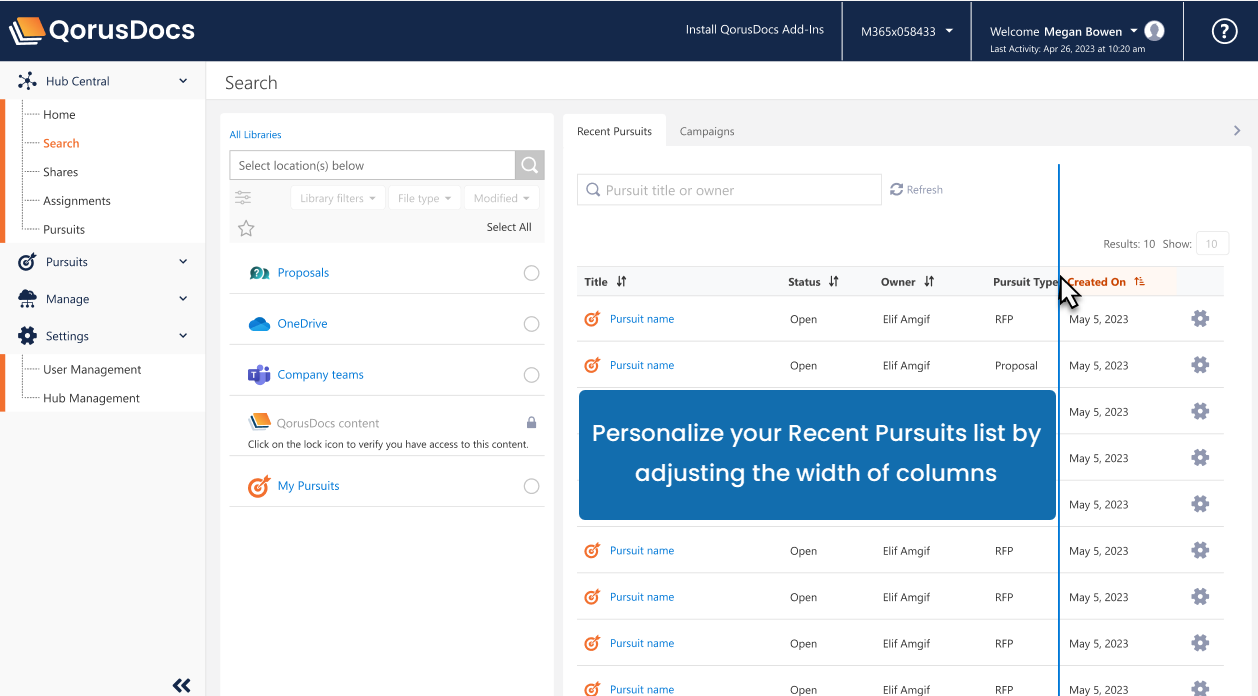Click the Settings gear icon in sidebar

pos(27,336)
